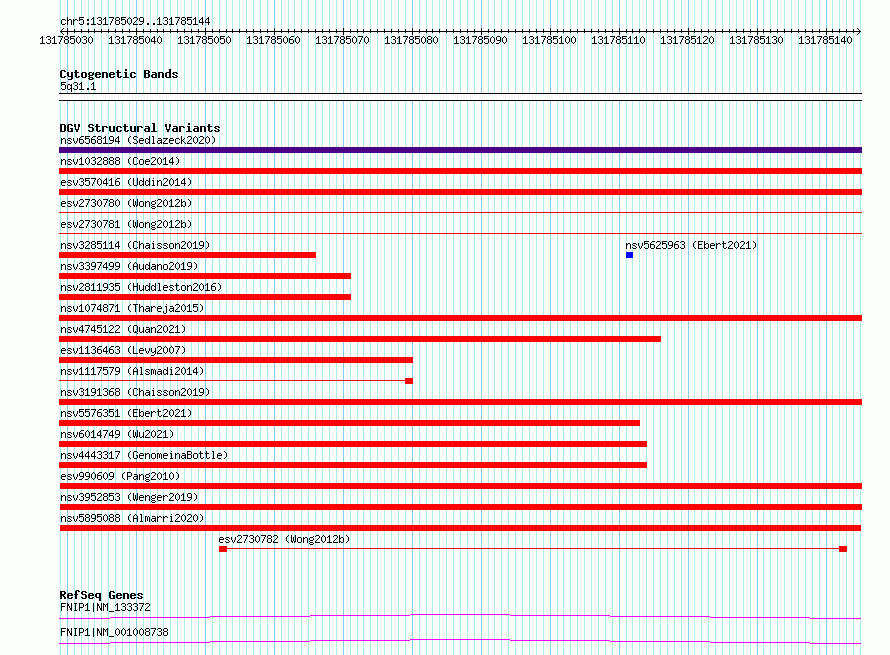Click the DGV Structural Variants track heading
Viewport: 890px width, 655px height.
pos(140,128)
